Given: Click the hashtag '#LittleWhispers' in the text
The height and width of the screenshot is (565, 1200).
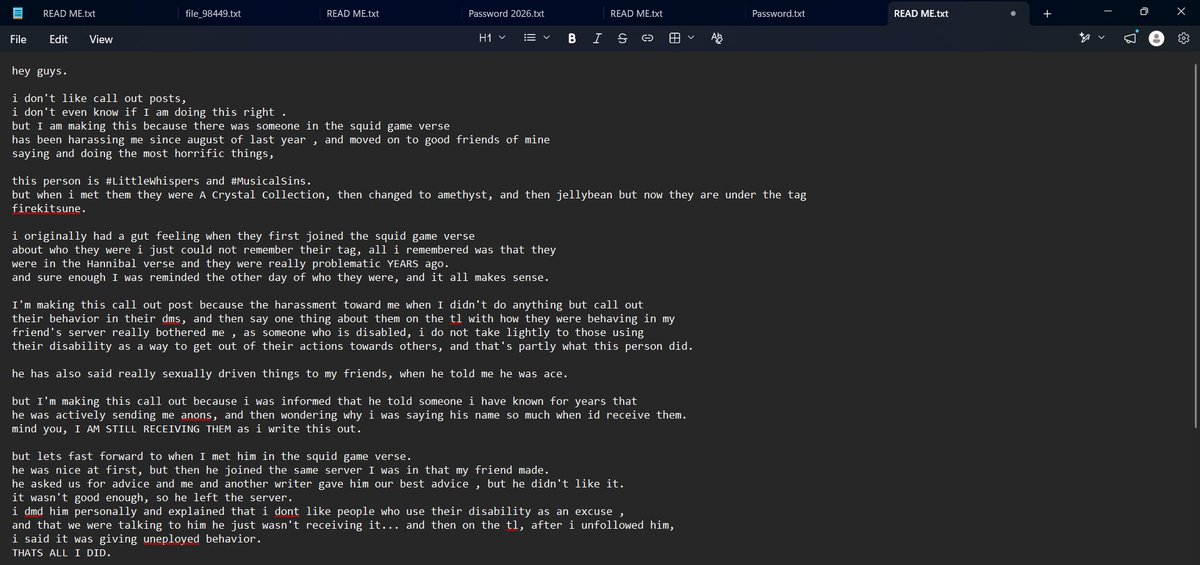Looking at the screenshot, I should pos(151,181).
